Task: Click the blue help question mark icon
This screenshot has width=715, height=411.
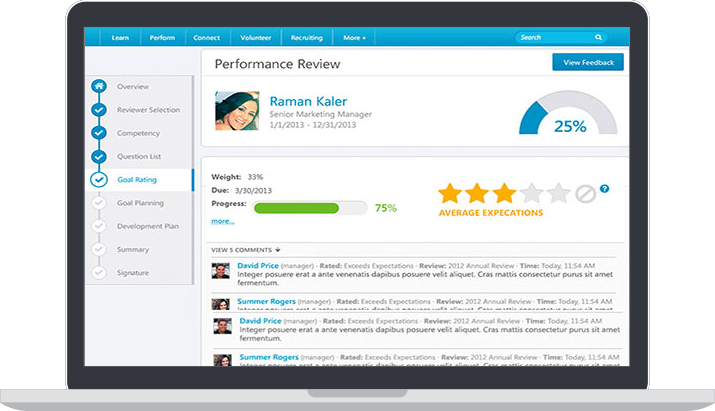Action: pyautogui.click(x=604, y=189)
